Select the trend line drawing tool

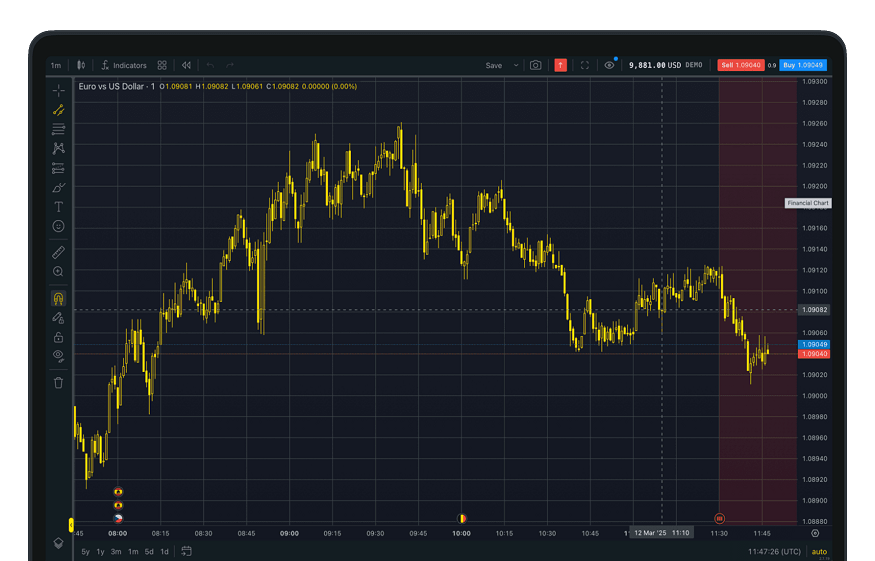[59, 110]
